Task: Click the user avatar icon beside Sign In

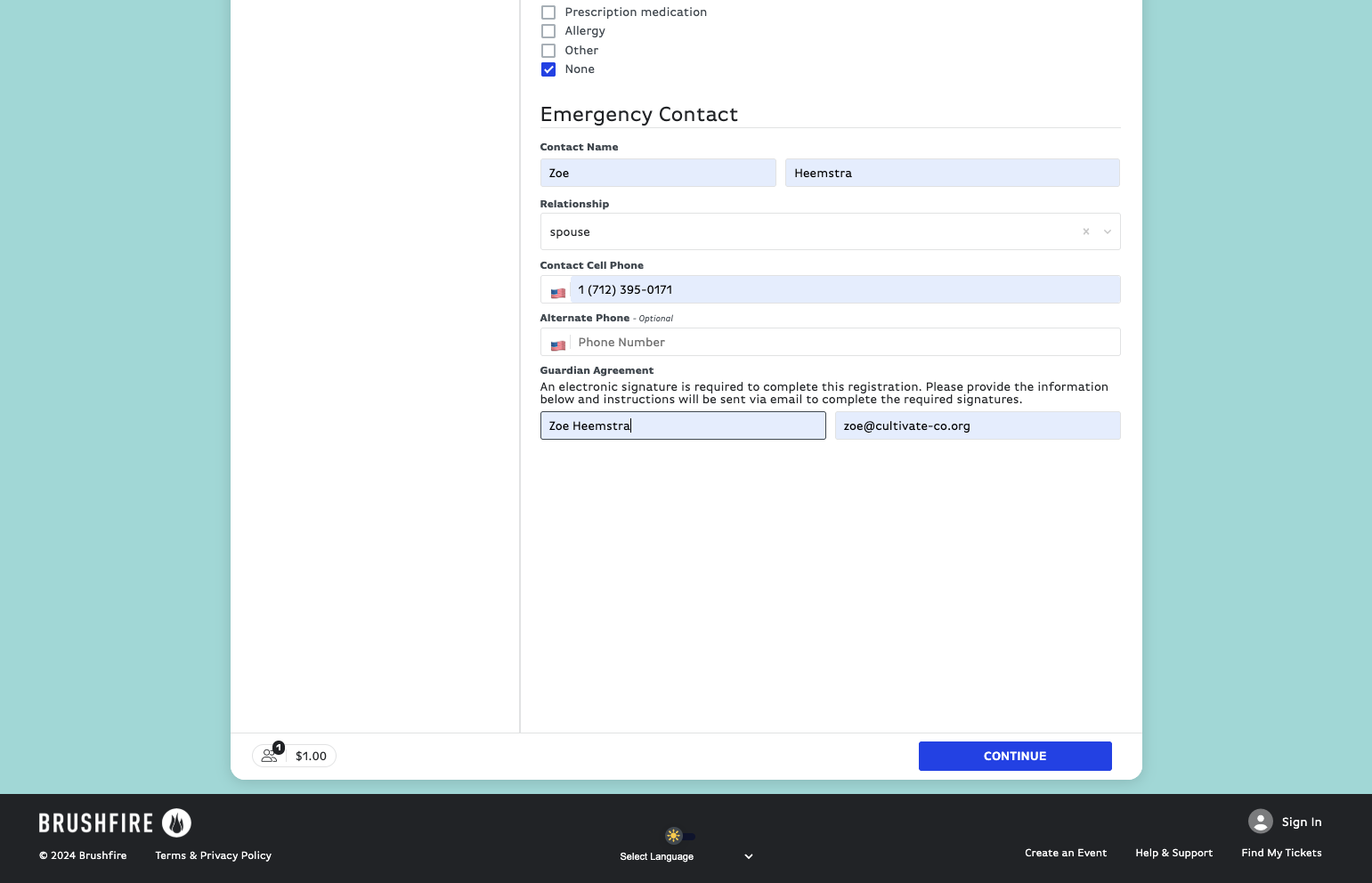Action: click(1260, 821)
